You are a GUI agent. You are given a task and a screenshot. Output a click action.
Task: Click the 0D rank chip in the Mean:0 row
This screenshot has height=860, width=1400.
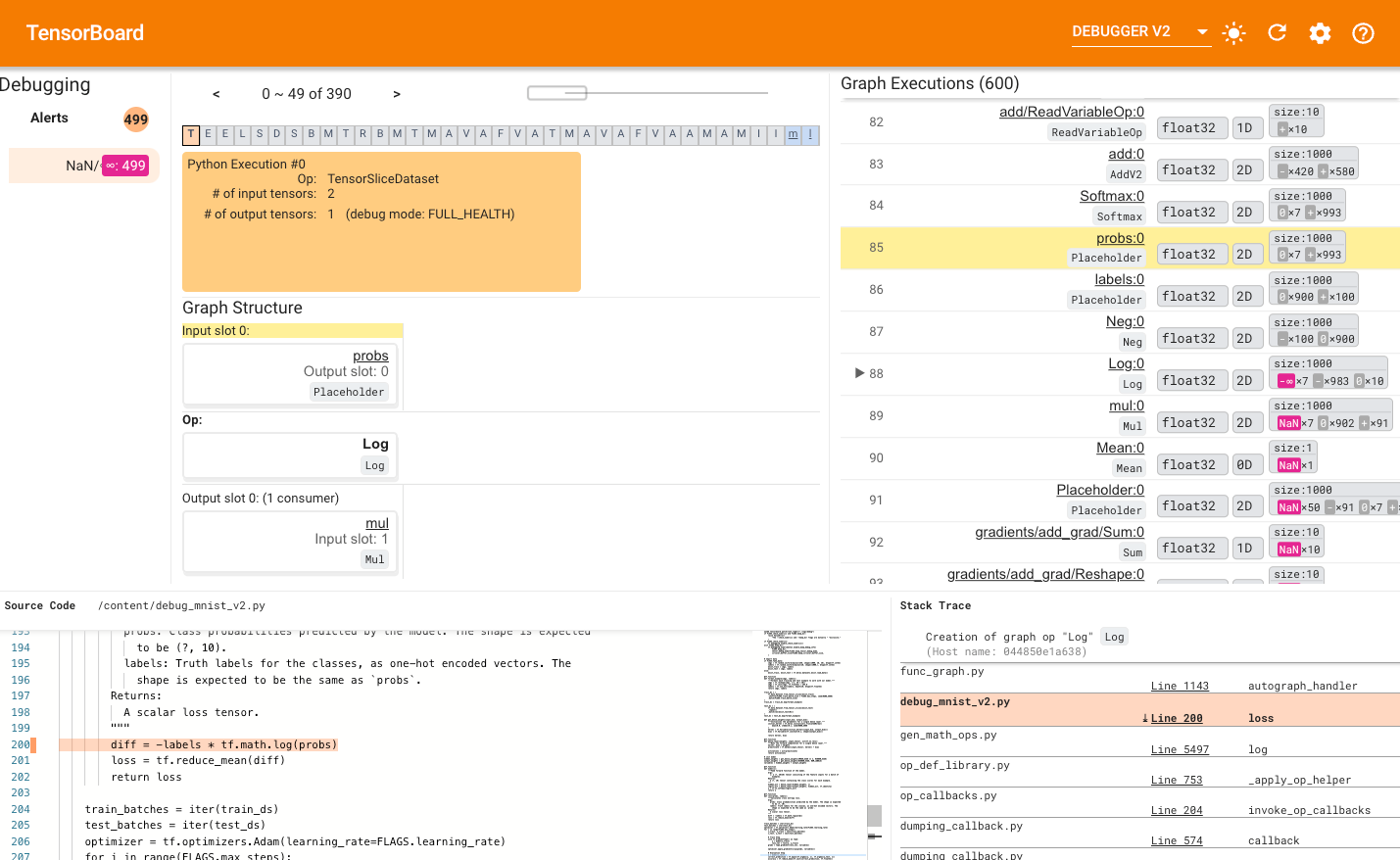pyautogui.click(x=1247, y=465)
